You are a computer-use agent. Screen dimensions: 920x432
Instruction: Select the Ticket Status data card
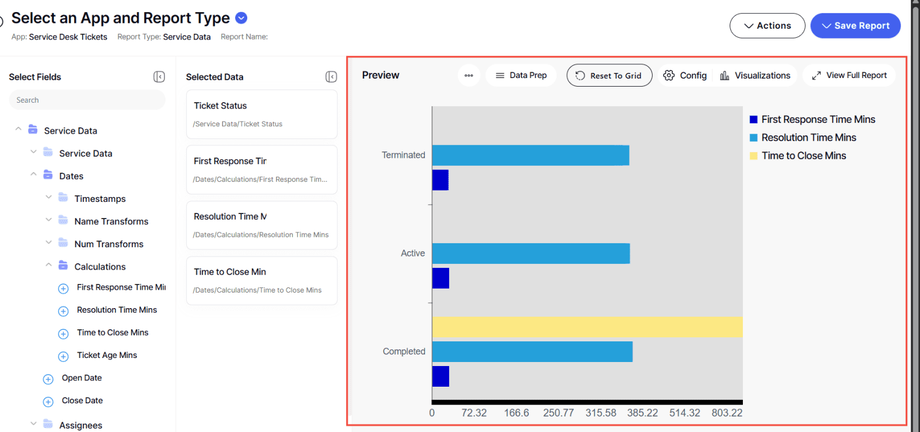click(261, 114)
